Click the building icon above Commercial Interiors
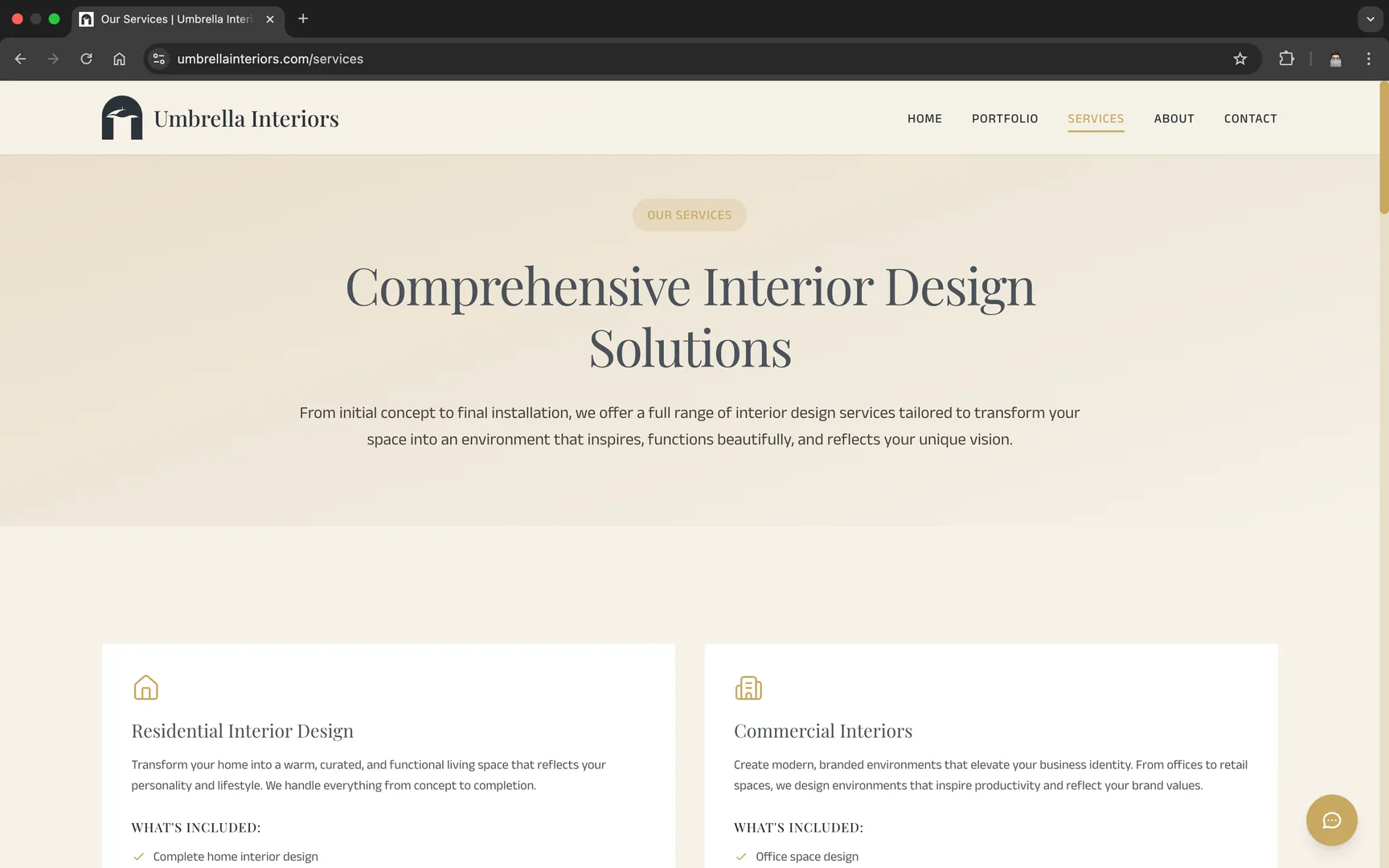The image size is (1389, 868). [748, 688]
